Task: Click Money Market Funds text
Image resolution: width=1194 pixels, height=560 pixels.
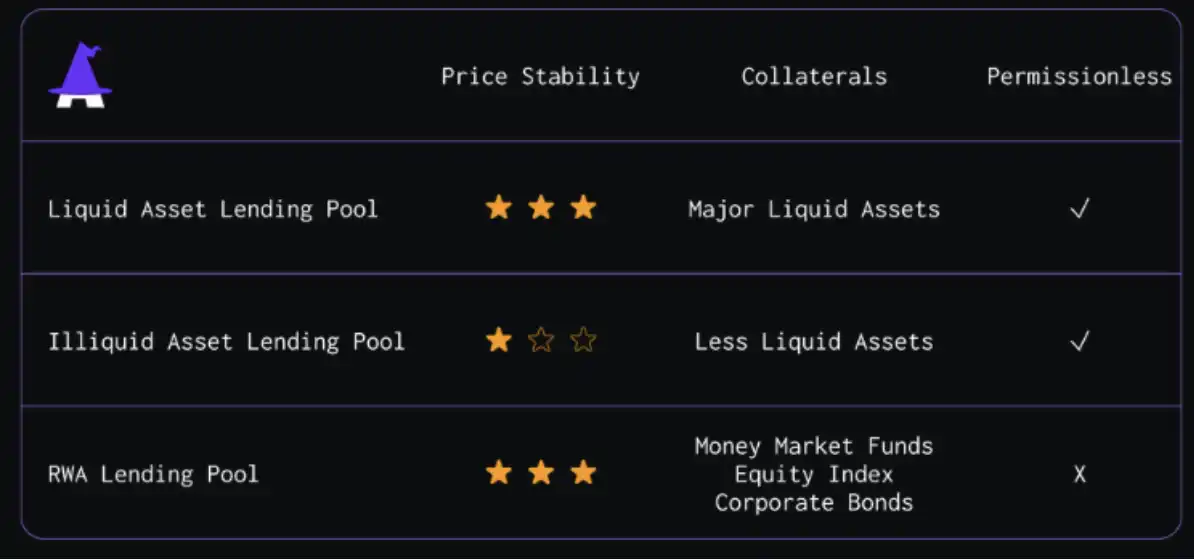Action: click(814, 446)
